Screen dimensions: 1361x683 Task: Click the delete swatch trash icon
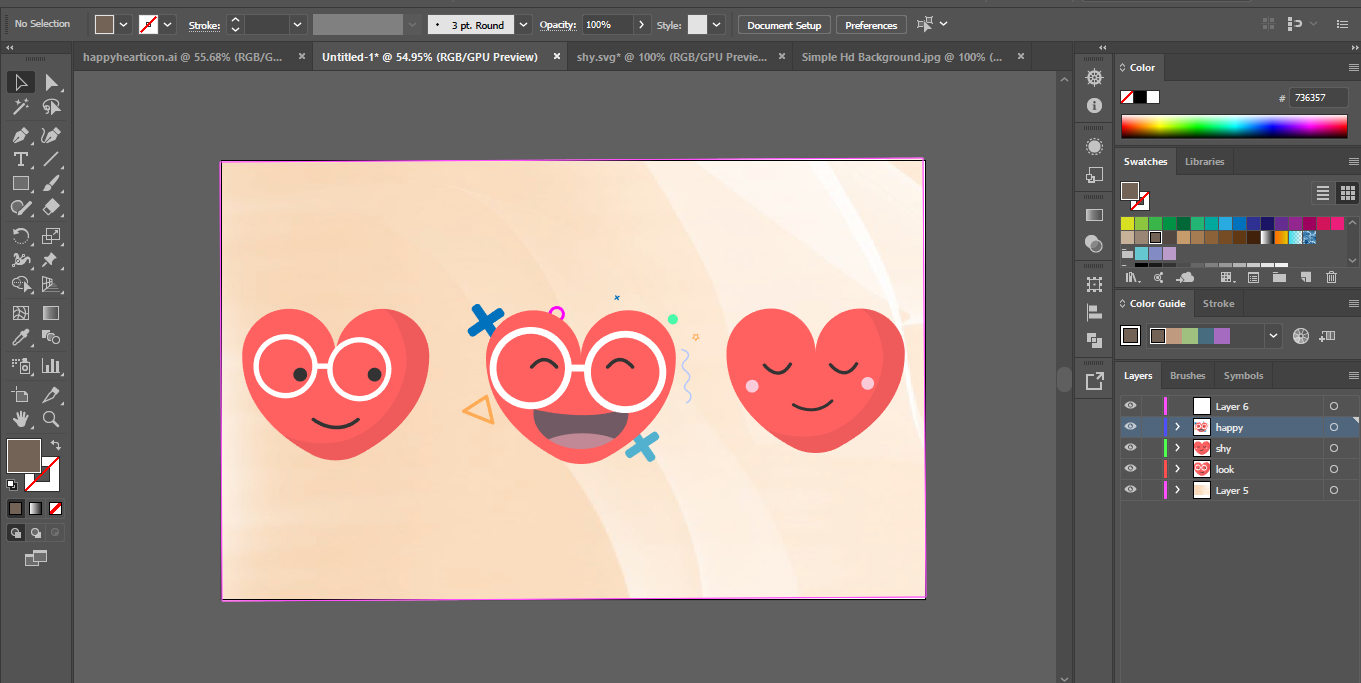[1331, 277]
